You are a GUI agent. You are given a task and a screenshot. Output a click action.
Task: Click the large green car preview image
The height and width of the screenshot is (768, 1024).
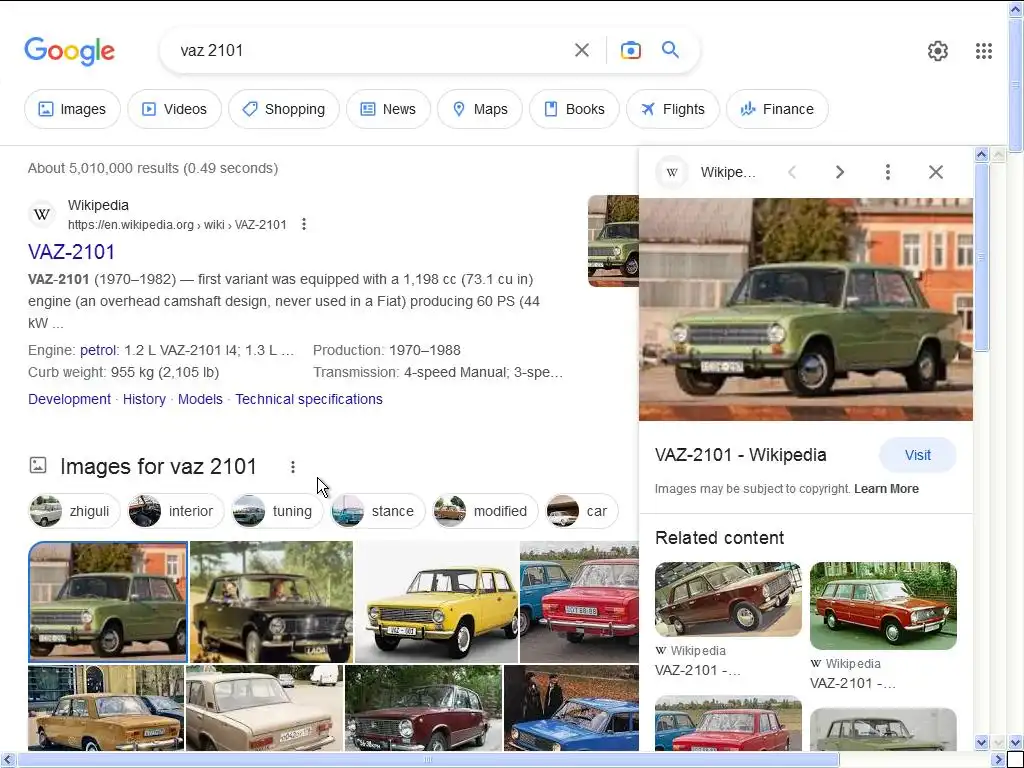pos(806,310)
